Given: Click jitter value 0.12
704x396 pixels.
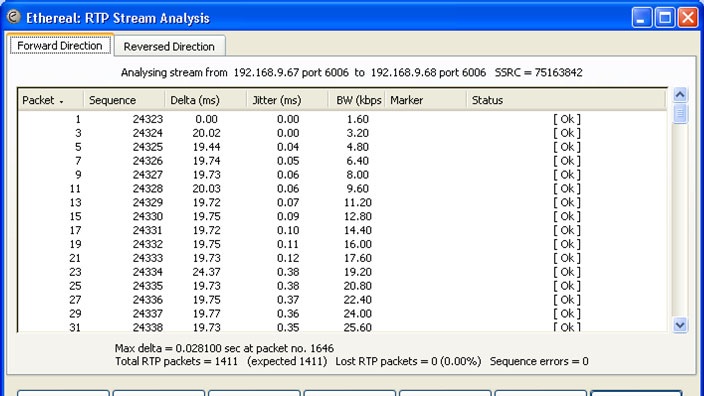Looking at the screenshot, I should (x=288, y=258).
